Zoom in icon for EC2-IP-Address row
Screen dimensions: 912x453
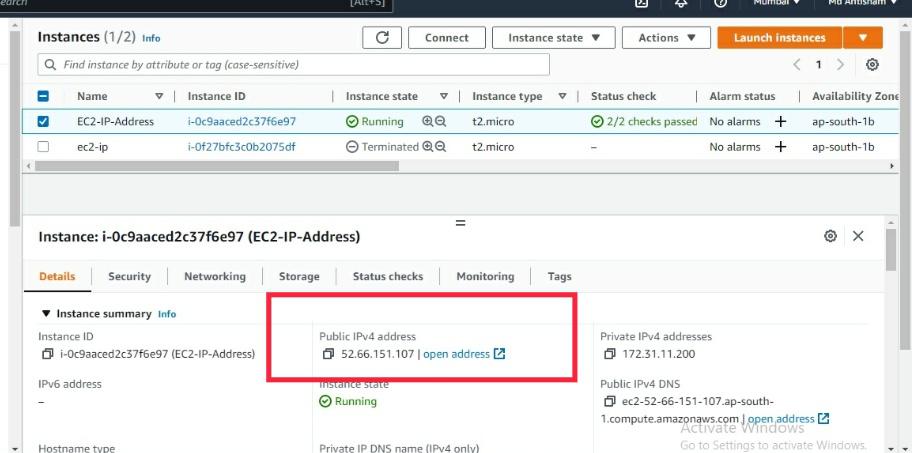tap(428, 122)
